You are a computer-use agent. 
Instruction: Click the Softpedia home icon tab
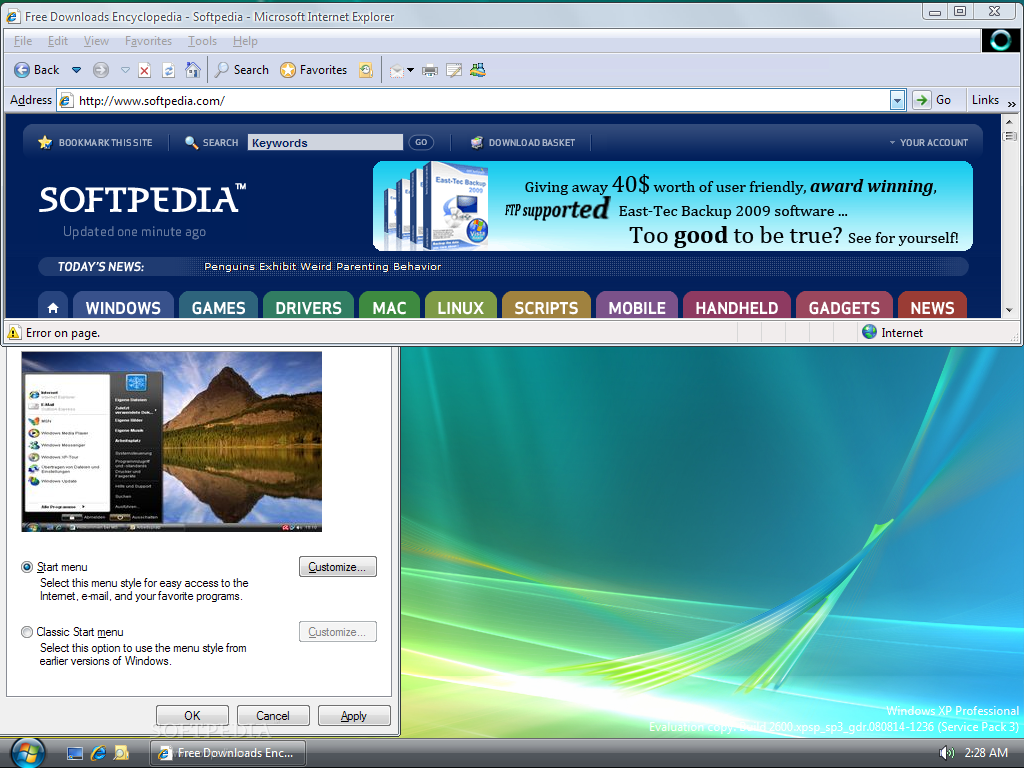pyautogui.click(x=53, y=308)
